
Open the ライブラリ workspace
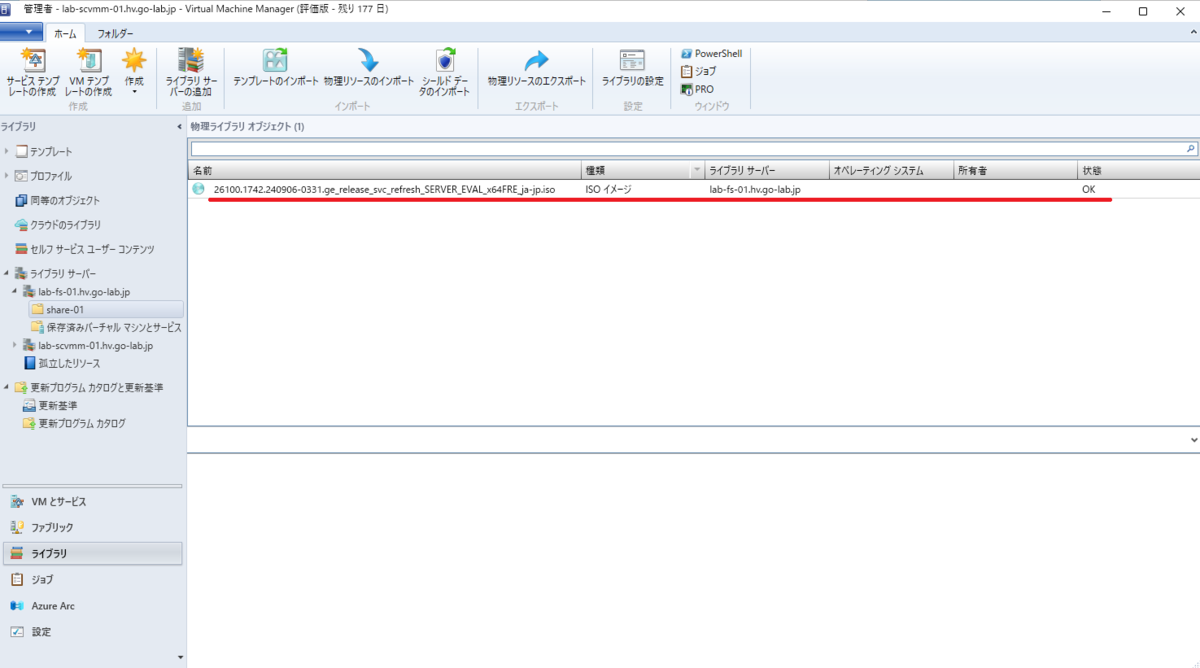91,553
